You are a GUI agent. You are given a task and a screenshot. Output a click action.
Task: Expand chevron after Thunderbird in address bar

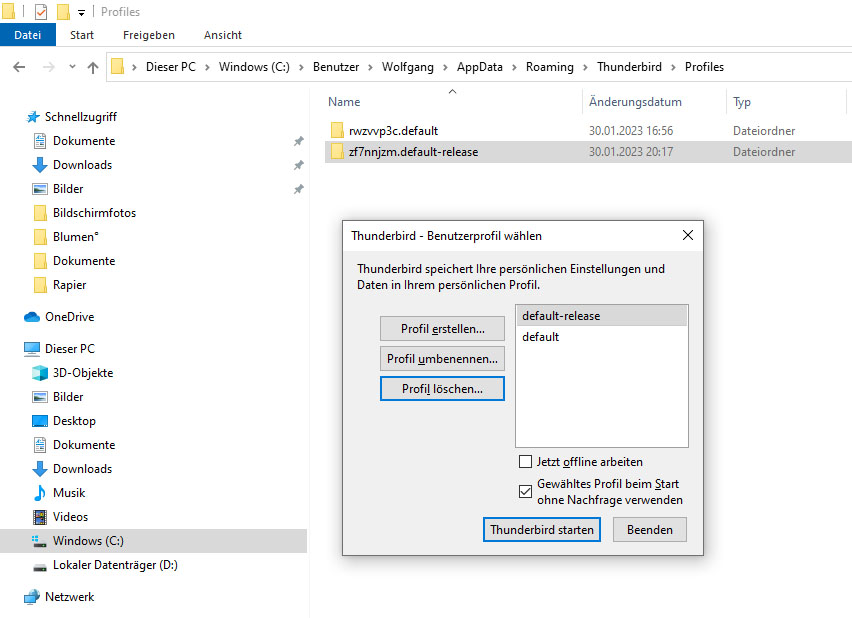pyautogui.click(x=673, y=67)
